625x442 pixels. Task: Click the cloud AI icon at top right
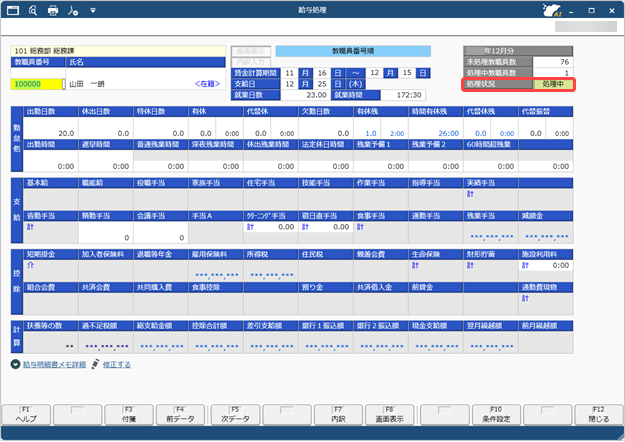point(548,12)
